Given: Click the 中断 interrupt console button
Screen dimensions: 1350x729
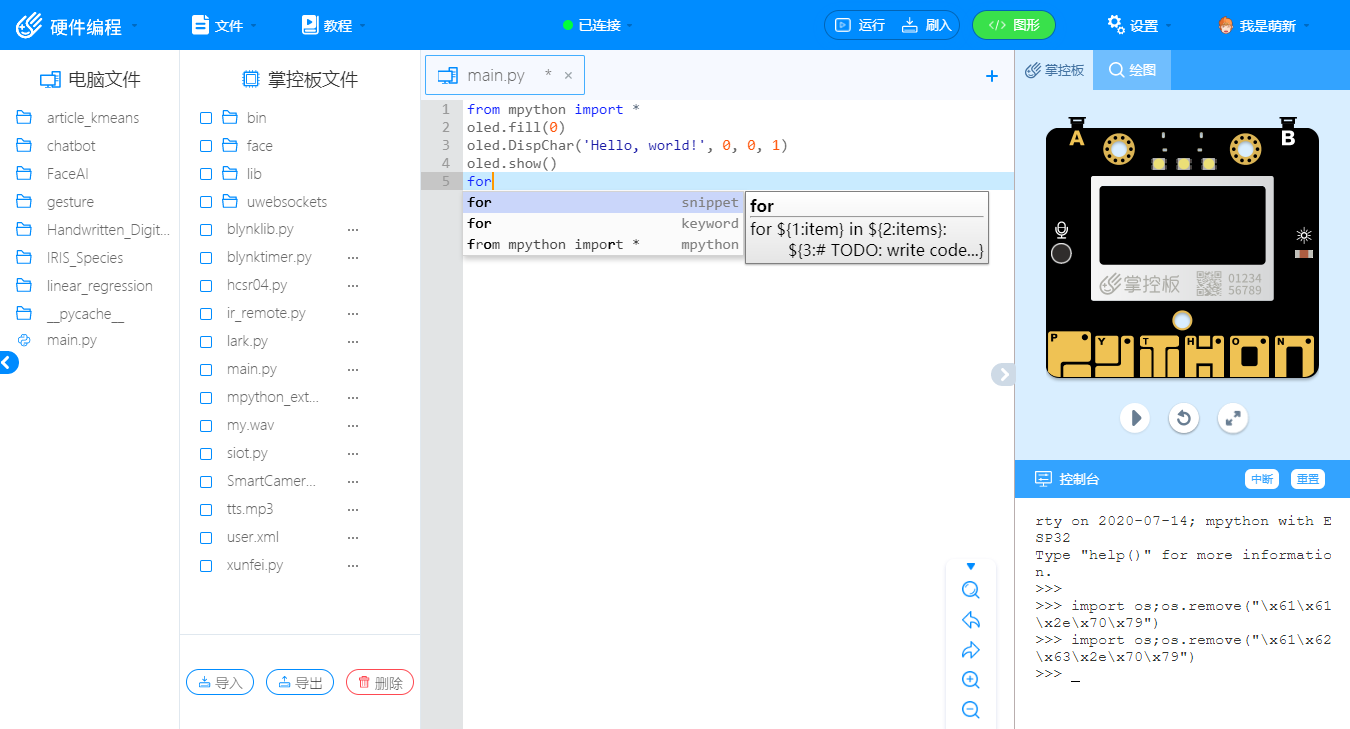Looking at the screenshot, I should pyautogui.click(x=1262, y=479).
